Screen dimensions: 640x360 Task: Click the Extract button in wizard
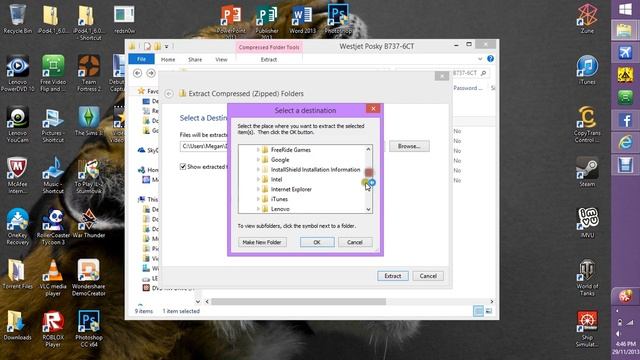coord(393,276)
